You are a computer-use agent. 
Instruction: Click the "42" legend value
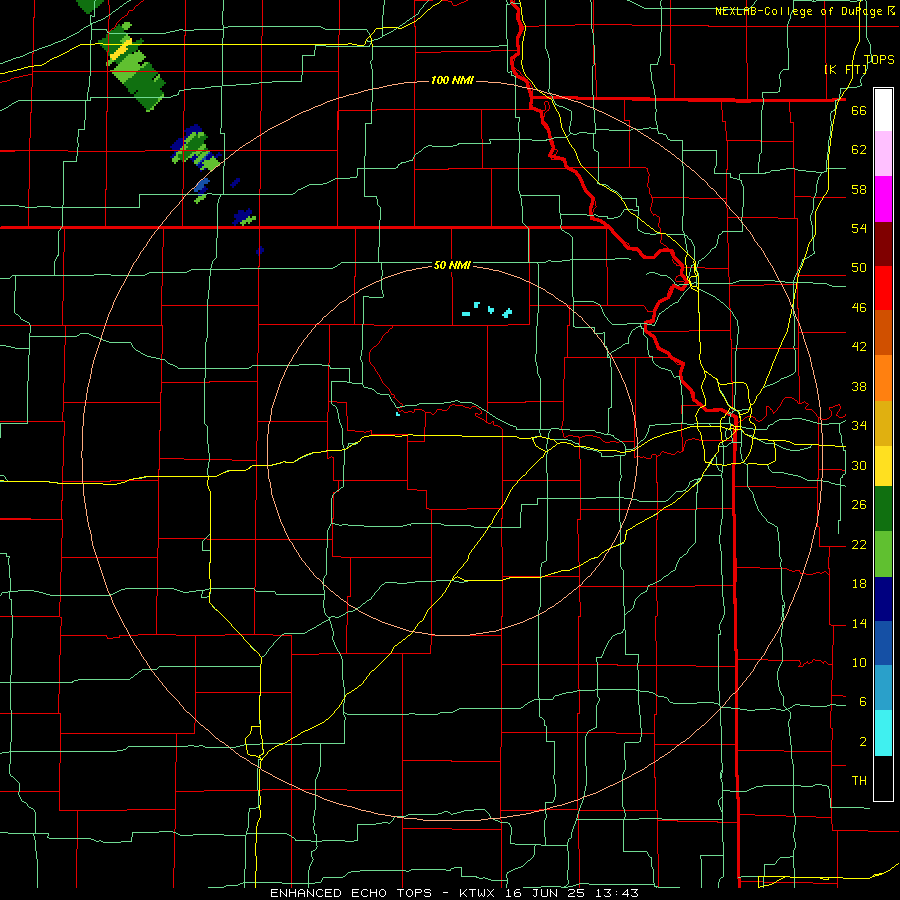coord(859,347)
